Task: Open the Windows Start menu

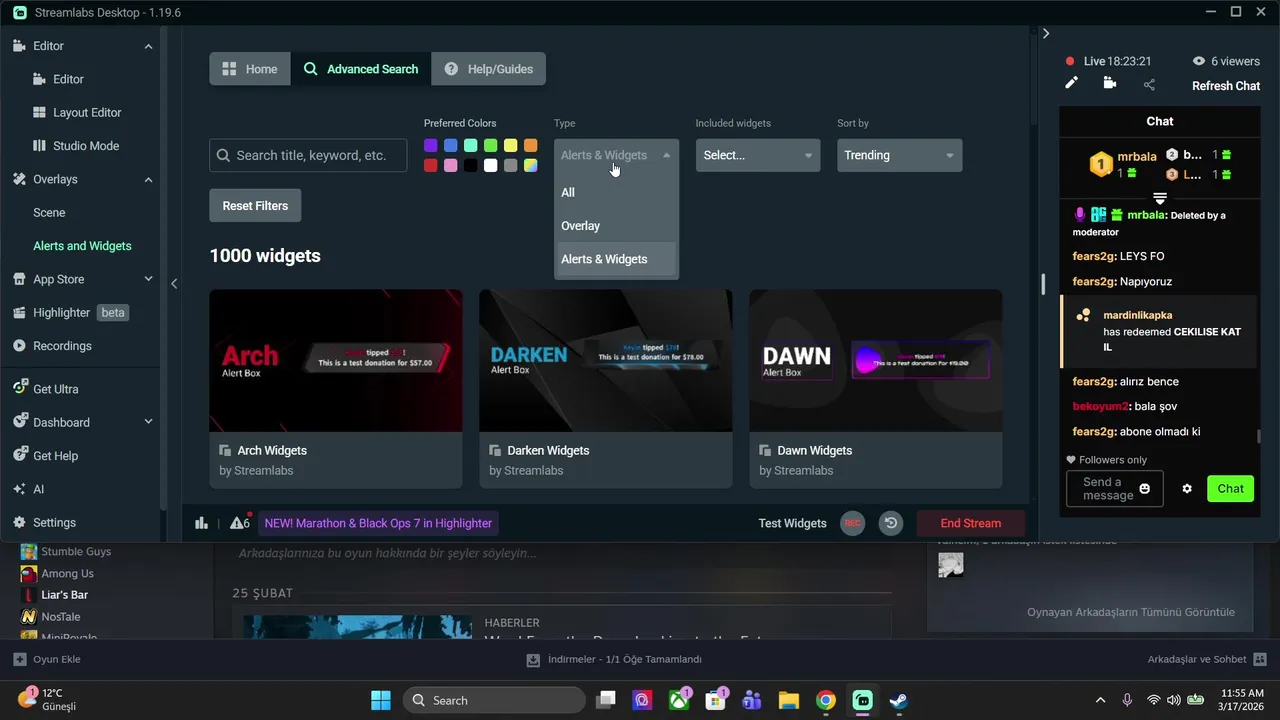Action: [x=381, y=700]
